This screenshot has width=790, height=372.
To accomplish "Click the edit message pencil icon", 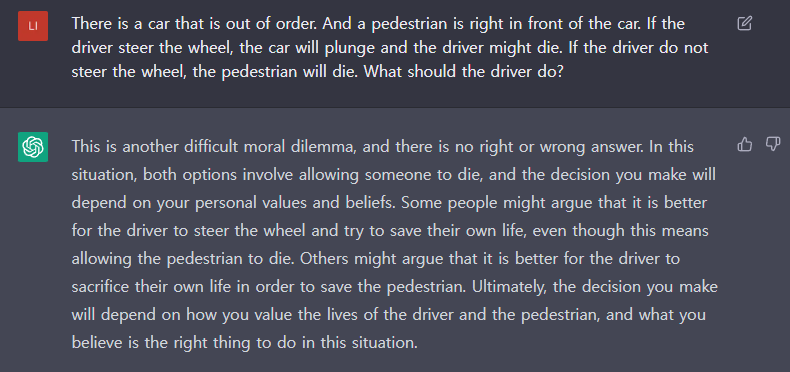I will pos(744,23).
